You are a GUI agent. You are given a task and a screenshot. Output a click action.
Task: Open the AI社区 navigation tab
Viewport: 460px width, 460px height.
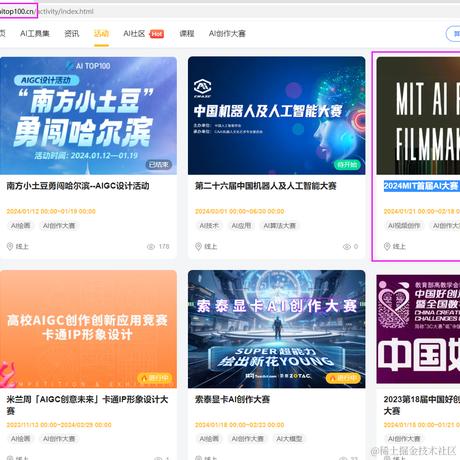[134, 33]
